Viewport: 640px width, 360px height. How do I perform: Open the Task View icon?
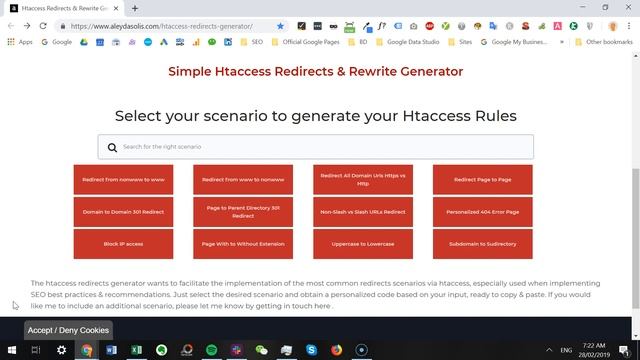click(x=36, y=350)
